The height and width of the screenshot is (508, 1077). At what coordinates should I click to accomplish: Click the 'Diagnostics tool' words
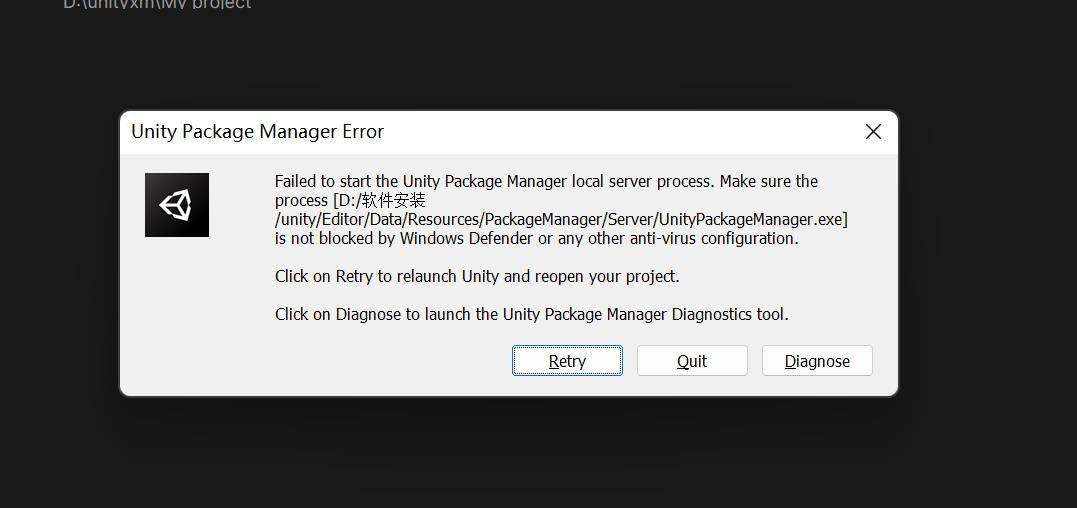click(730, 314)
